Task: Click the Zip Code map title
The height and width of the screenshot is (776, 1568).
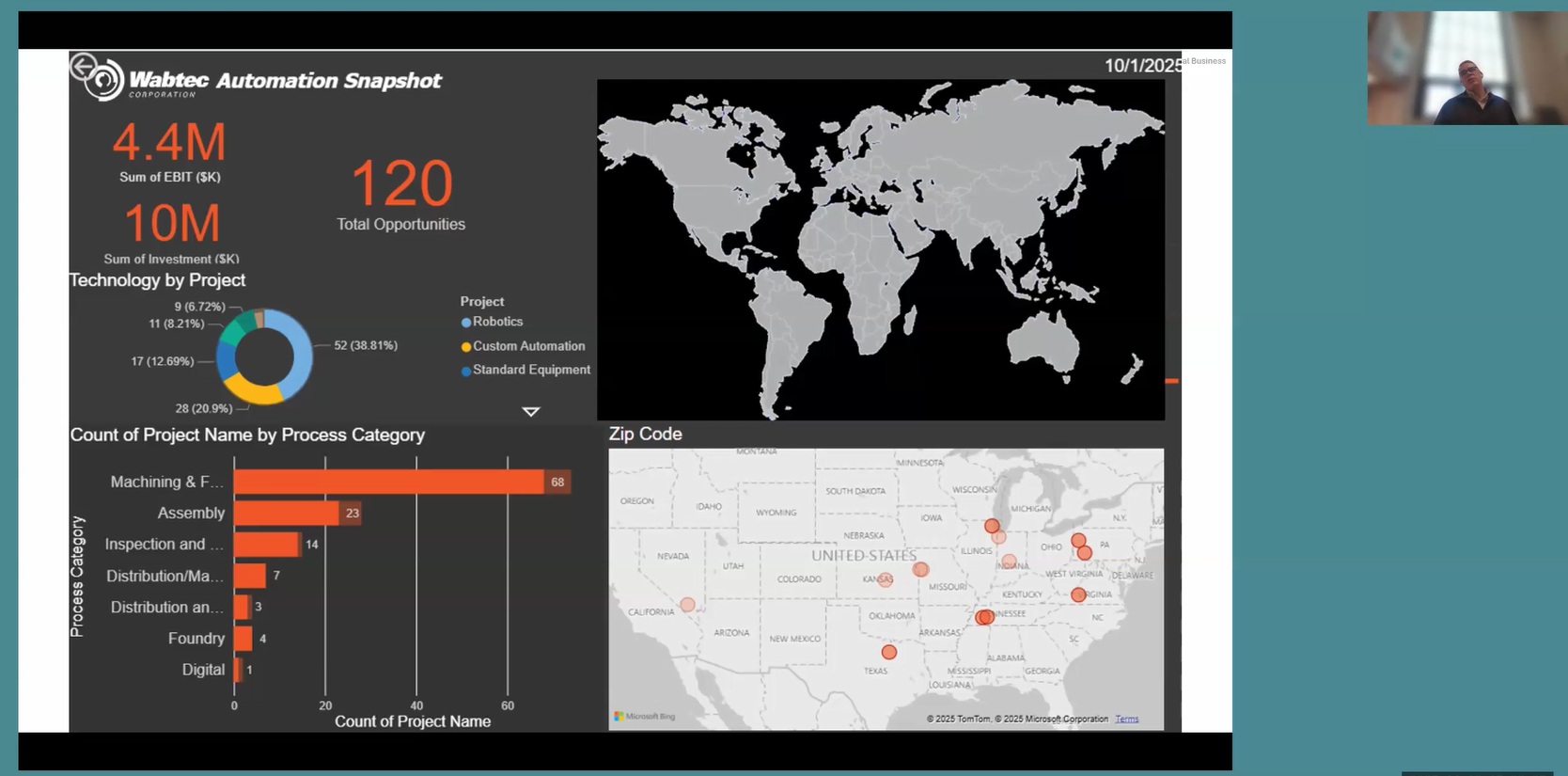Action: [646, 434]
